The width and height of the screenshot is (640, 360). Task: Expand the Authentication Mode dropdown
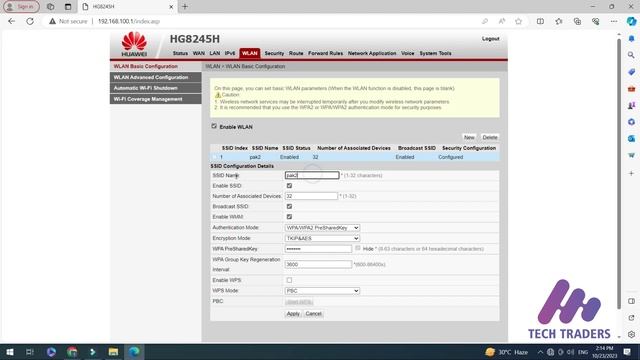click(322, 228)
